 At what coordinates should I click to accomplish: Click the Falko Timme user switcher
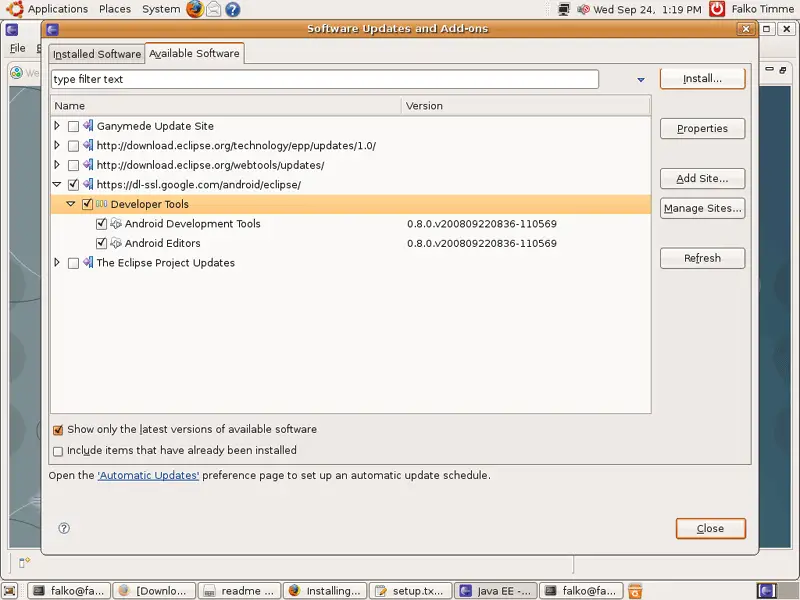[x=762, y=9]
